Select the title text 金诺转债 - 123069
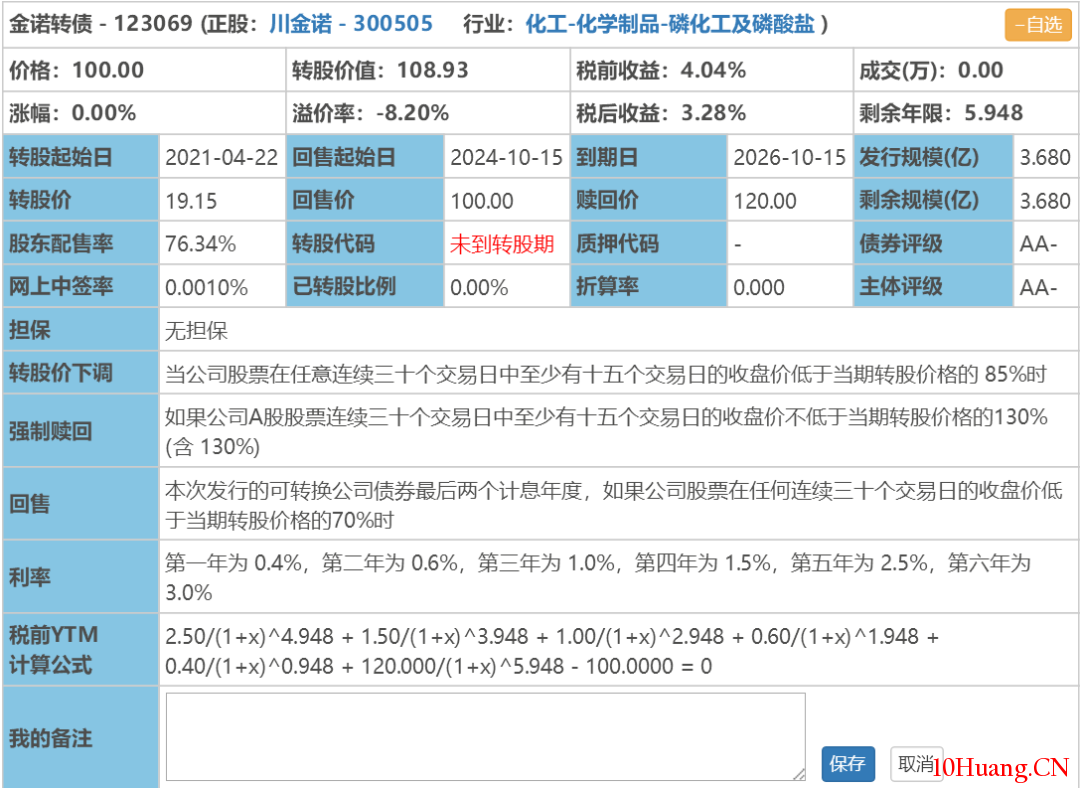The height and width of the screenshot is (788, 1080). point(101,24)
